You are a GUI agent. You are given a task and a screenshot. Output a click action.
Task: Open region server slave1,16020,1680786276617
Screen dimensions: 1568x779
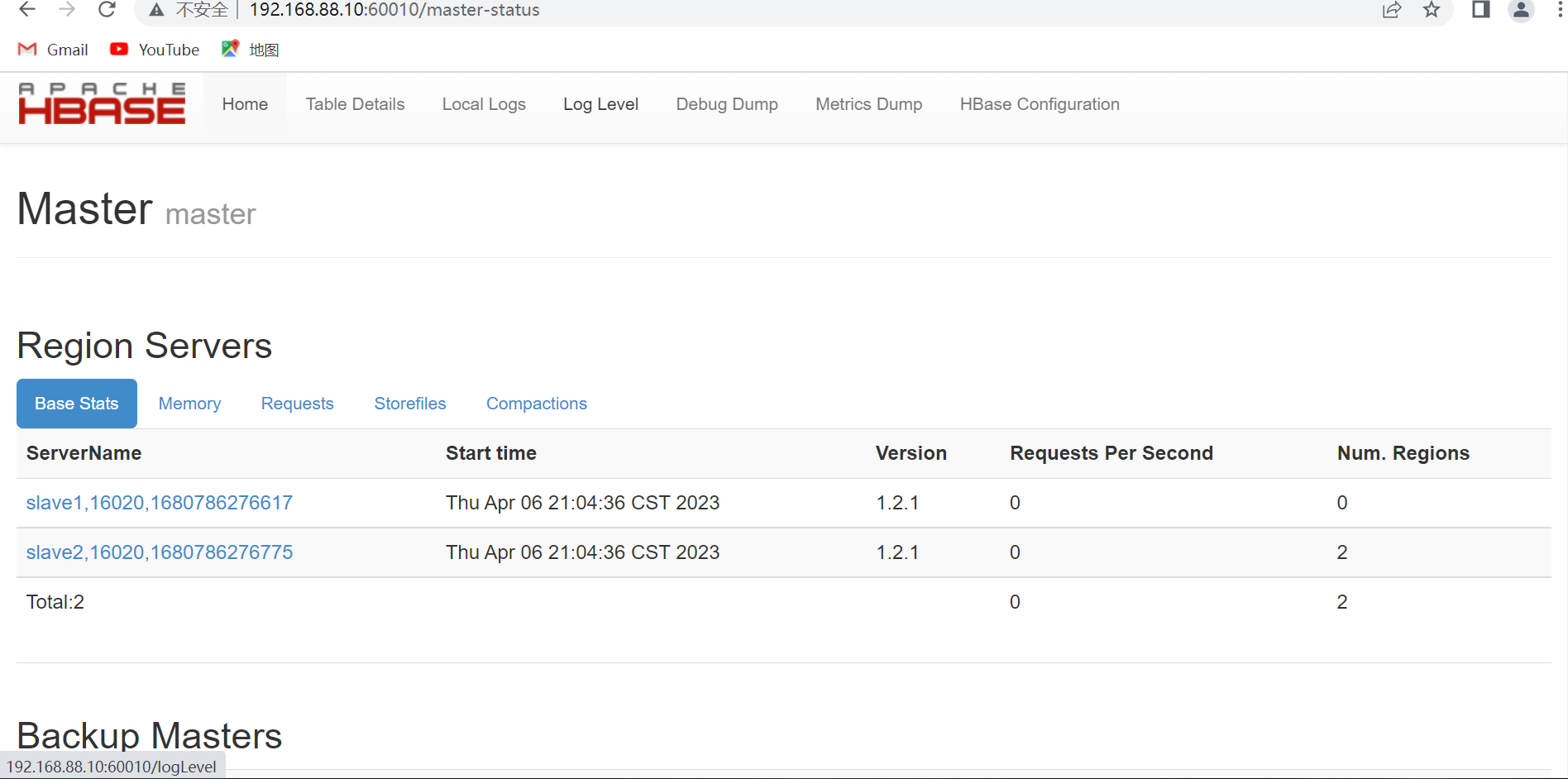pyautogui.click(x=160, y=503)
